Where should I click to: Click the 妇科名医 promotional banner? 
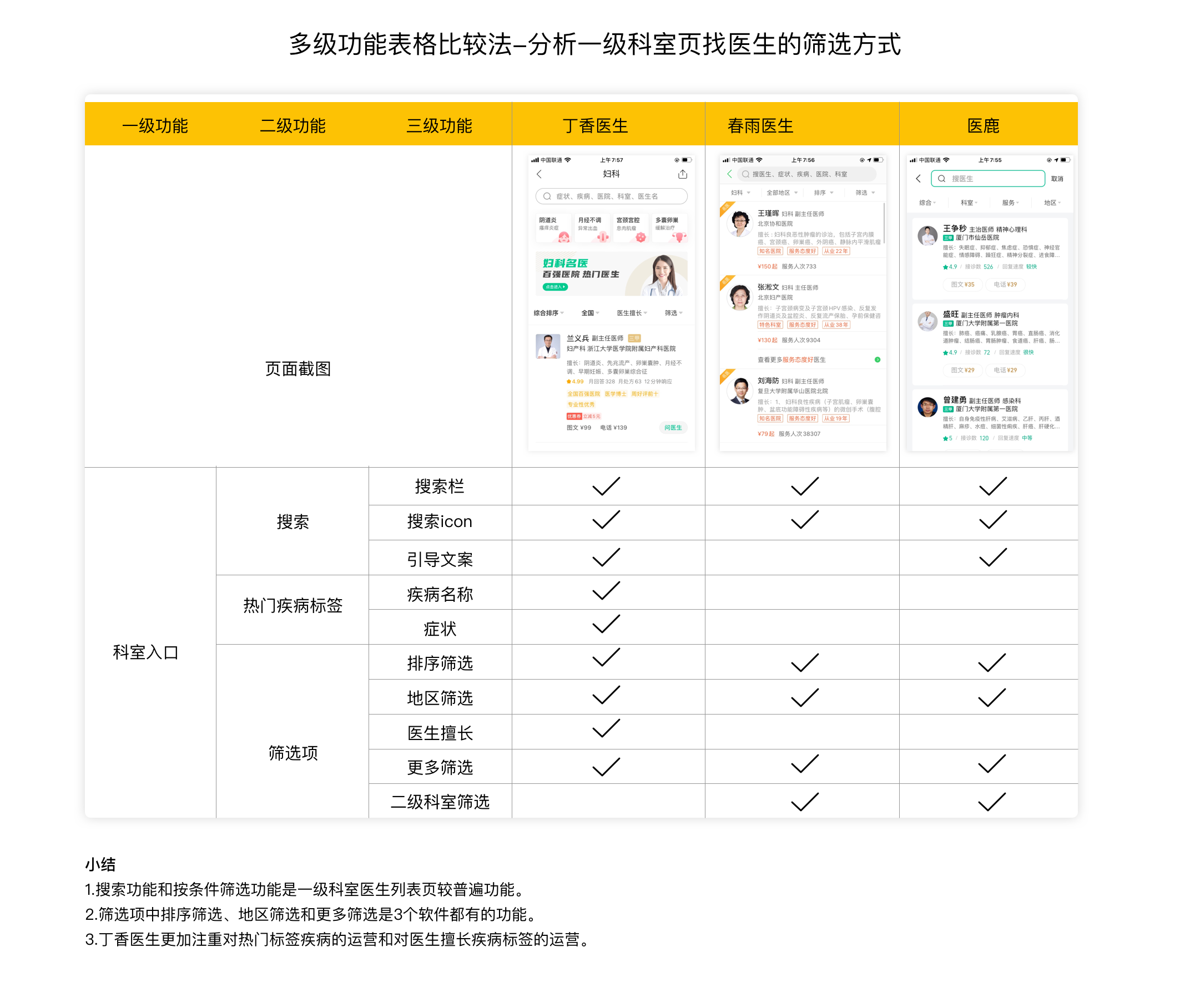pos(611,273)
